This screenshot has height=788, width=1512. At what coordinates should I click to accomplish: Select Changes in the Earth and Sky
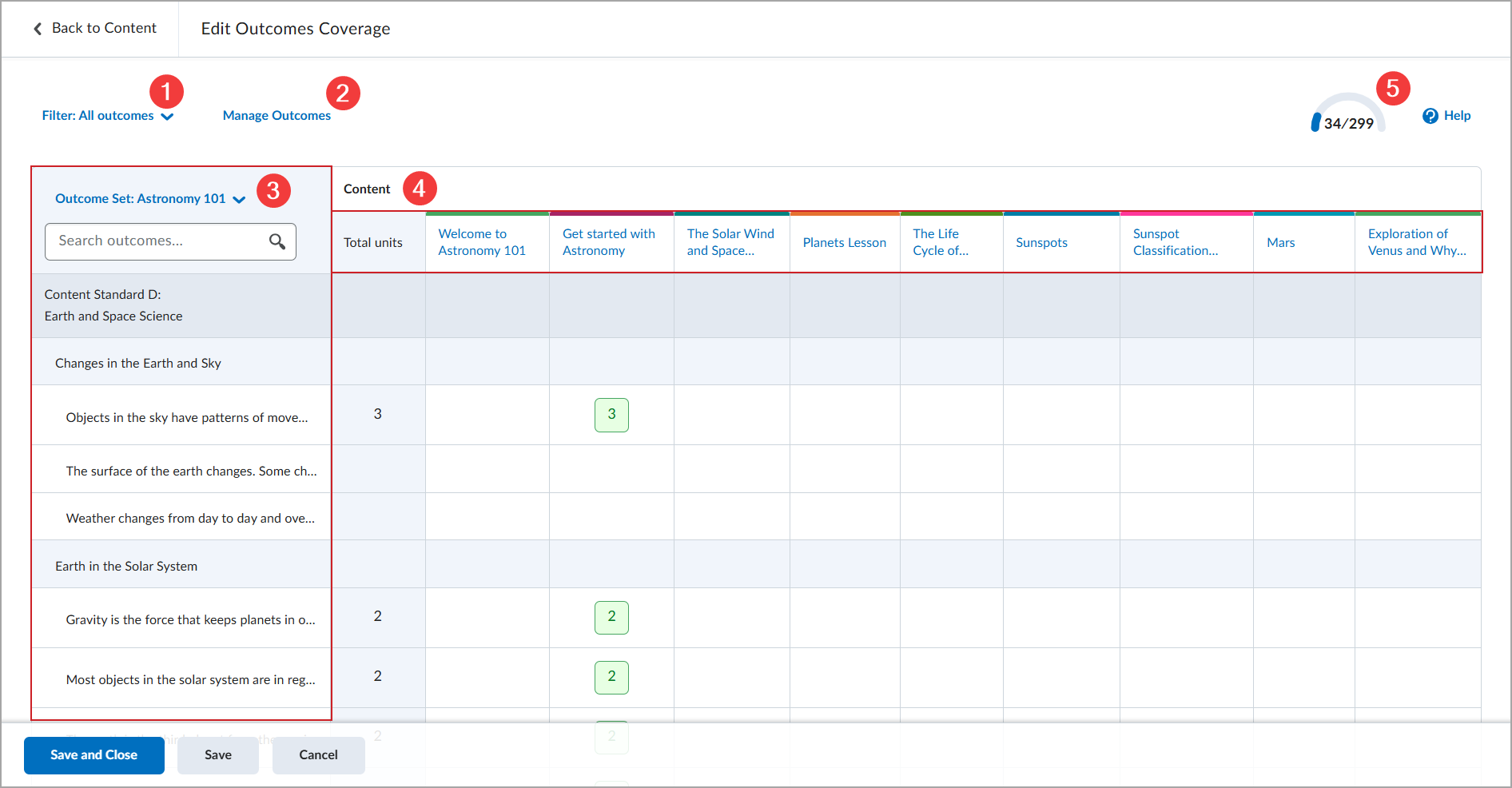click(x=181, y=363)
